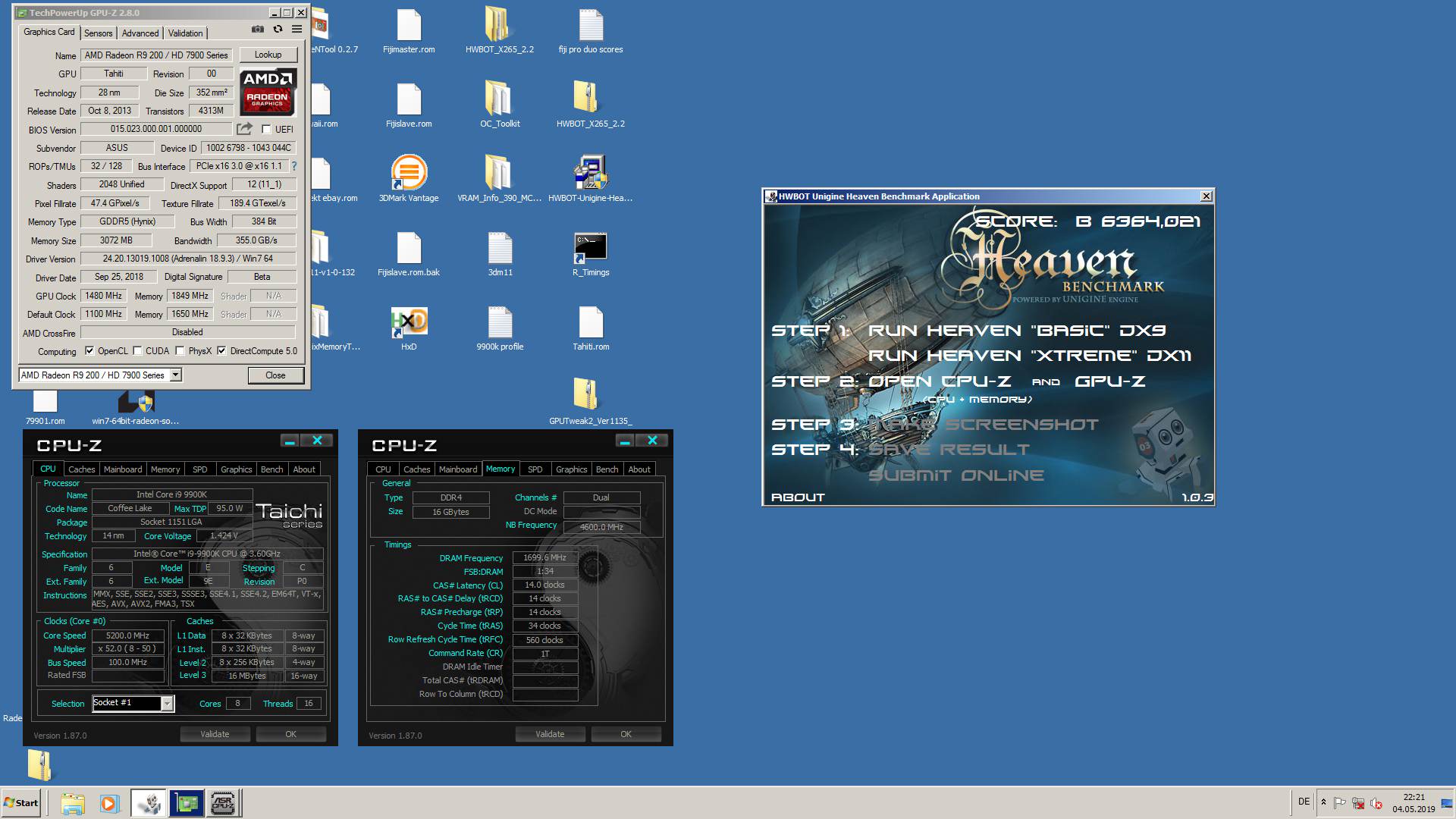The image size is (1456, 819).
Task: Click Run Heaven "Xtreme" DX11
Action: click(1029, 356)
